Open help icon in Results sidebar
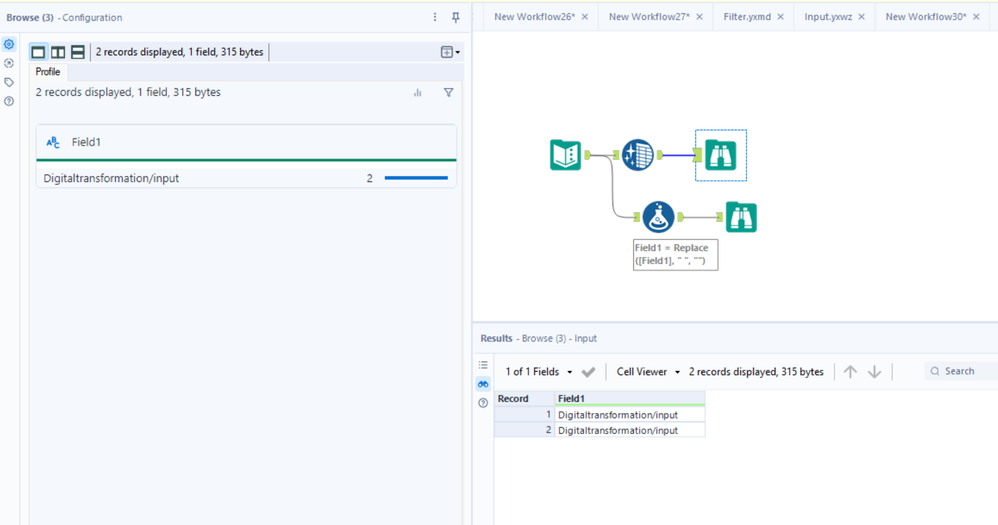The height and width of the screenshot is (525, 998). click(483, 403)
